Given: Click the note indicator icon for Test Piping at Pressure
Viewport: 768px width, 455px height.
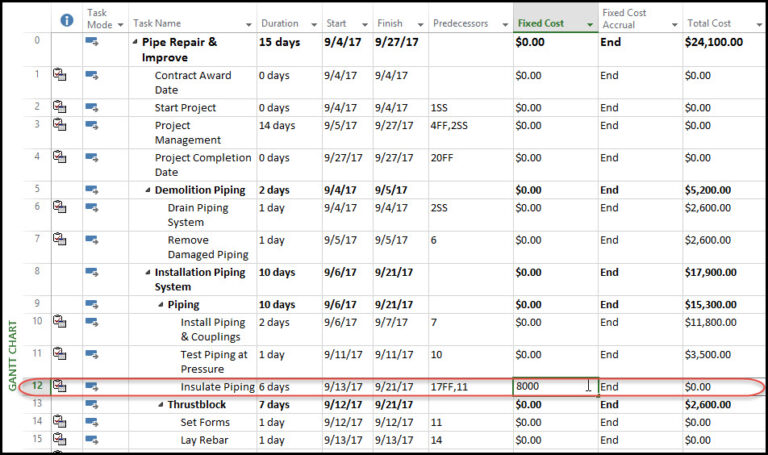Looking at the screenshot, I should (59, 354).
